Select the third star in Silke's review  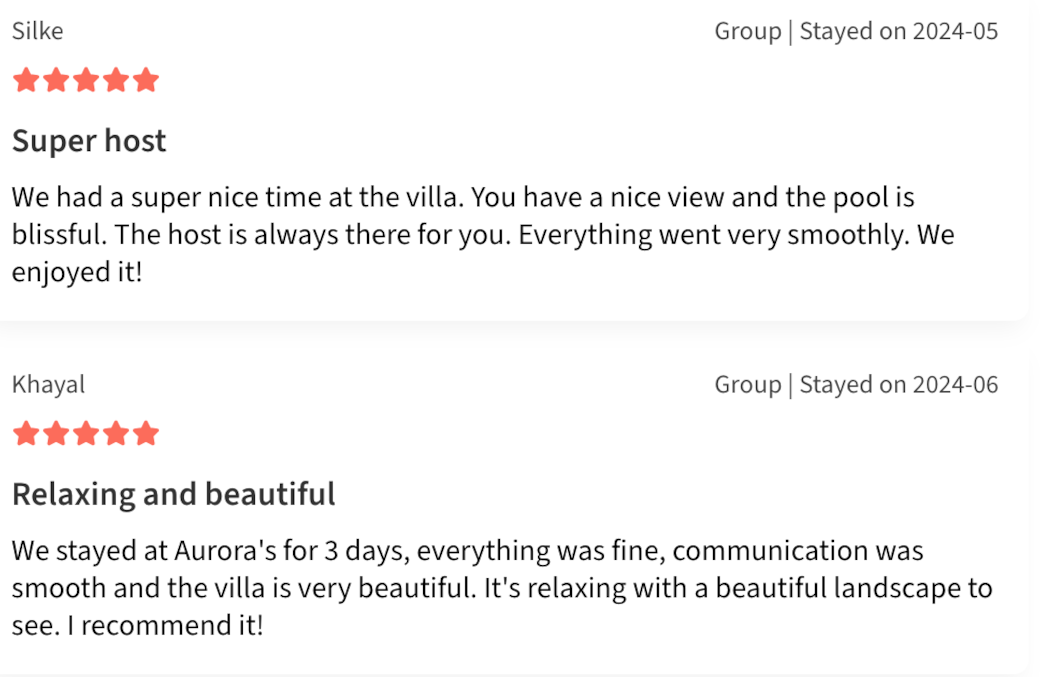pyautogui.click(x=86, y=80)
